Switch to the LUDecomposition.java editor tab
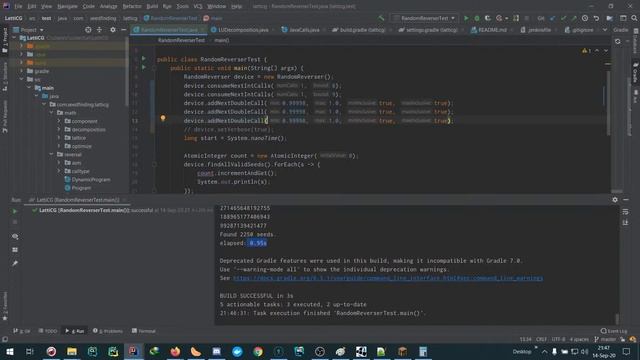 point(242,30)
